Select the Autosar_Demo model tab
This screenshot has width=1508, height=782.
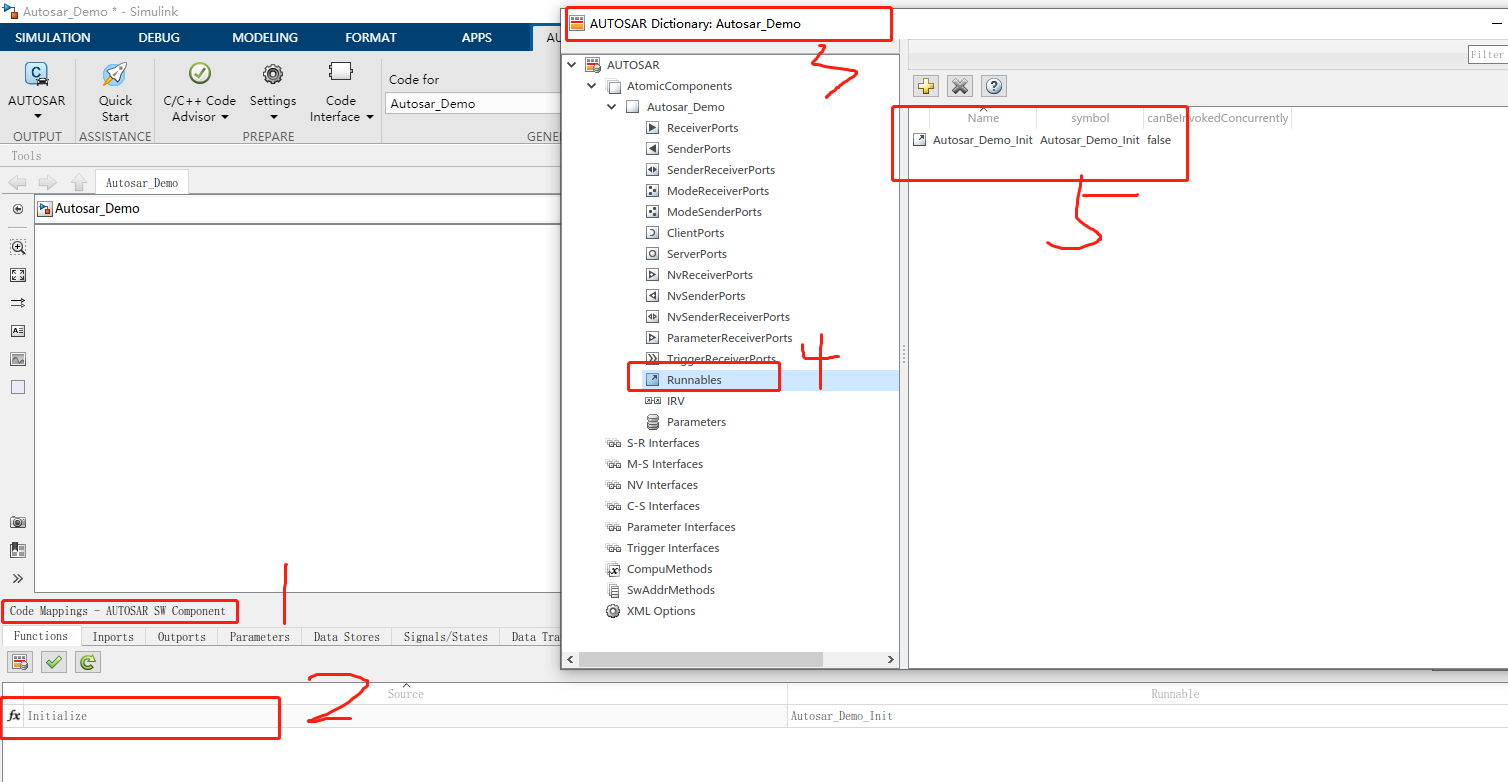[x=142, y=182]
